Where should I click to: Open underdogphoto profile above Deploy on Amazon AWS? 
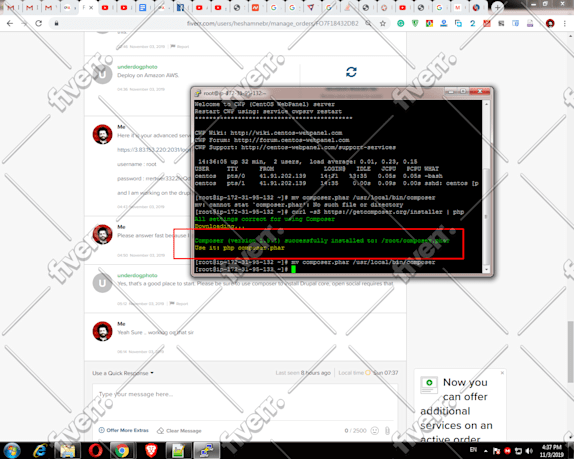(137, 67)
